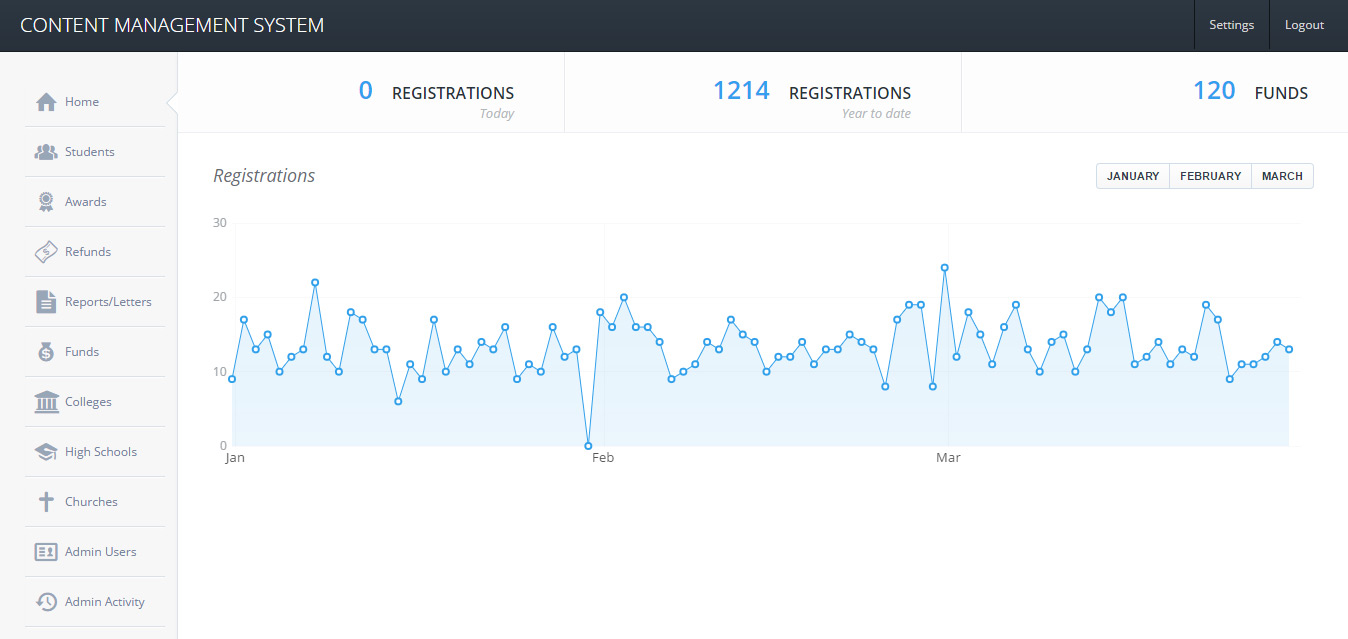
Task: Open Students via the people icon
Action: click(x=46, y=152)
